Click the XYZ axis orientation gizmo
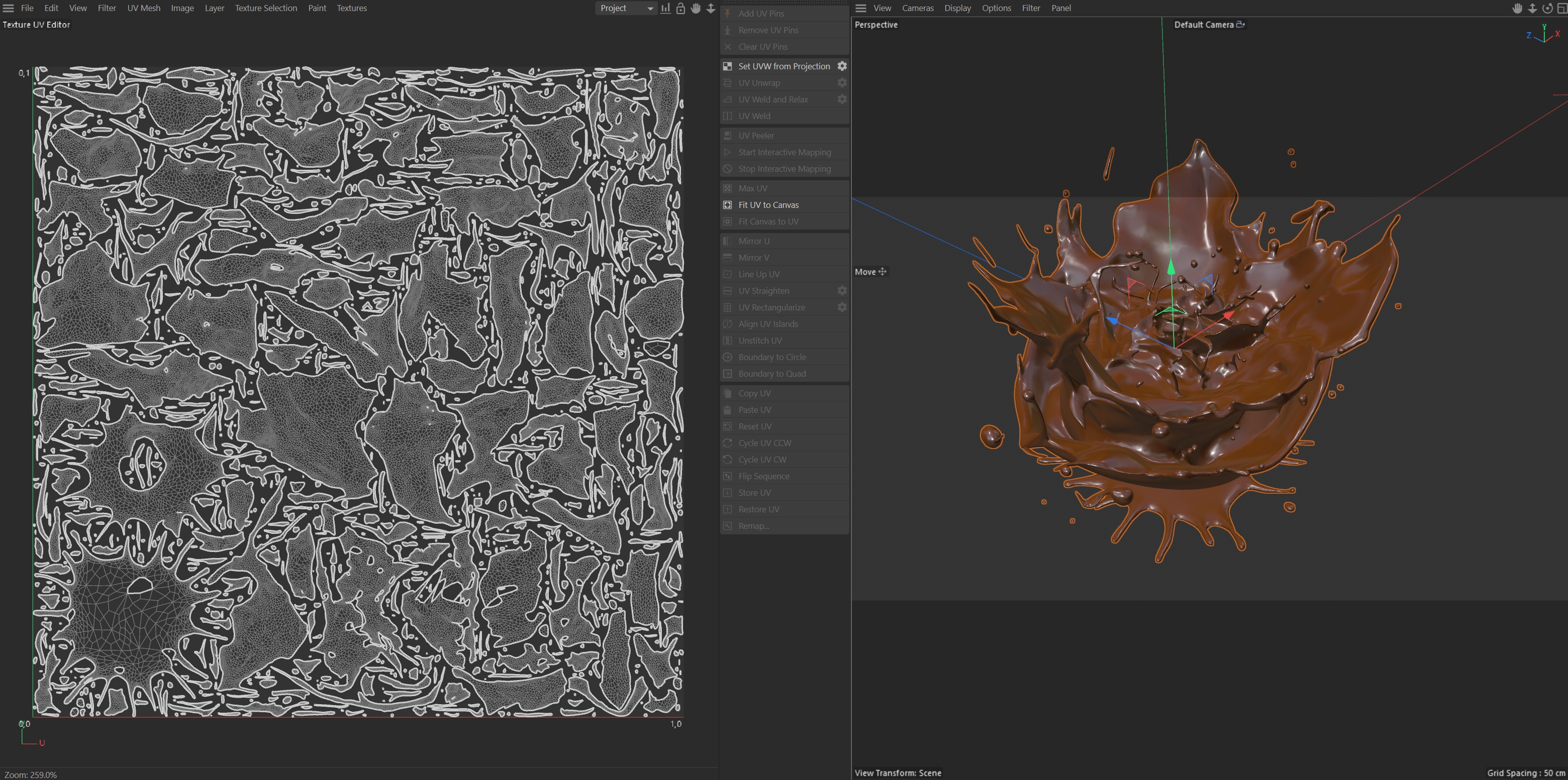Viewport: 1568px width, 780px height. [1543, 34]
